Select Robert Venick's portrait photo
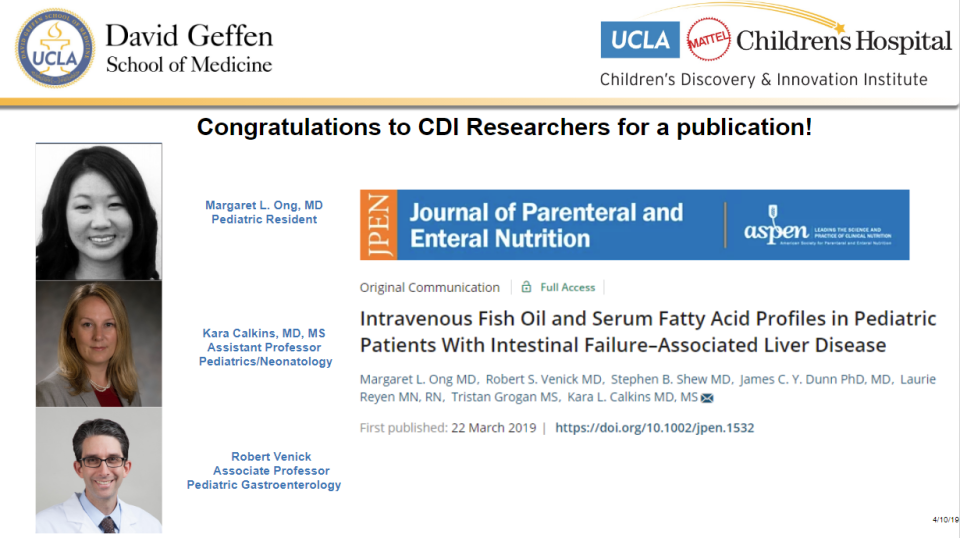Screen dimensions: 960x538 98,470
